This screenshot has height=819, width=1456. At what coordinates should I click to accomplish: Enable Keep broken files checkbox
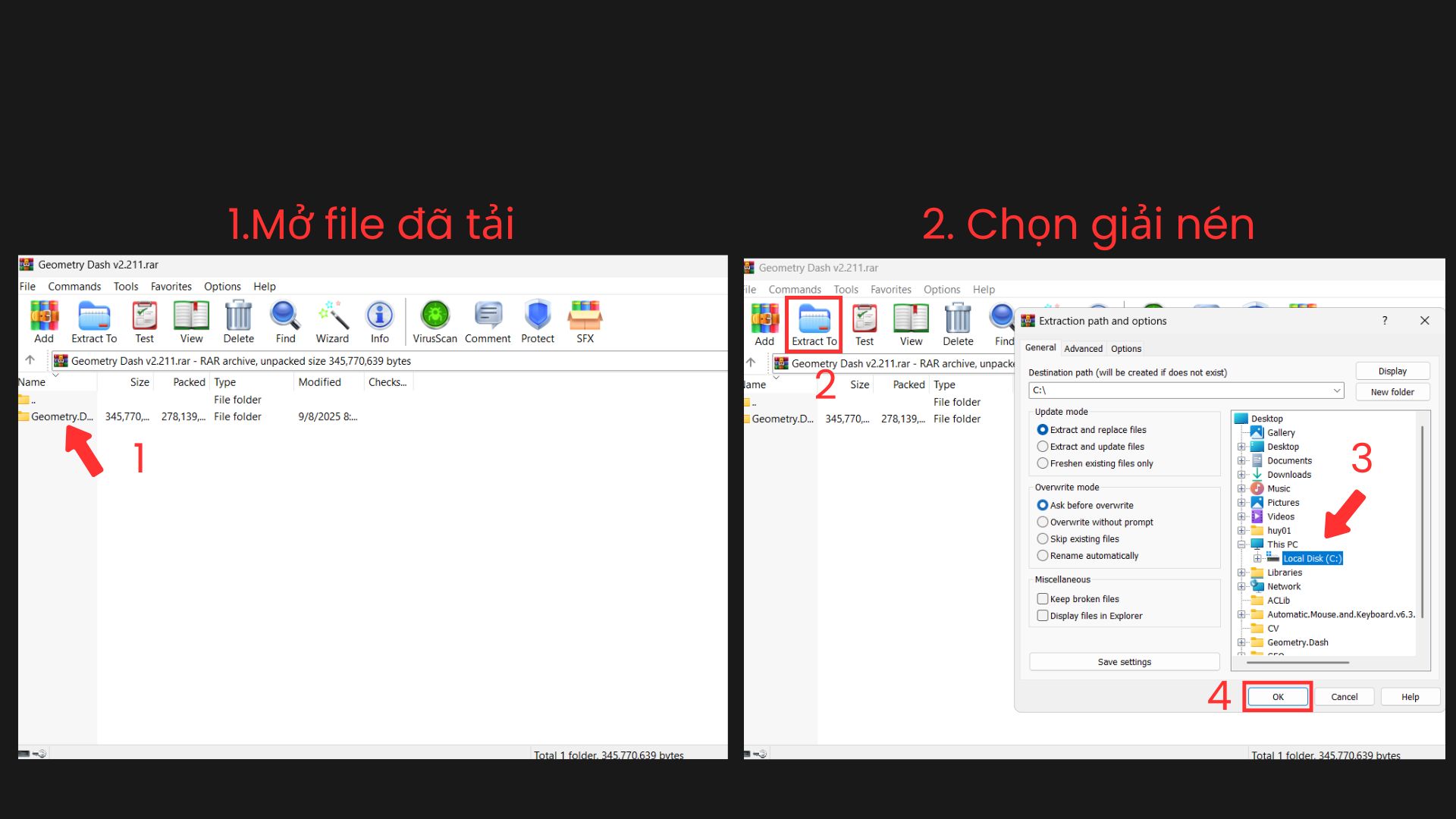click(1043, 598)
